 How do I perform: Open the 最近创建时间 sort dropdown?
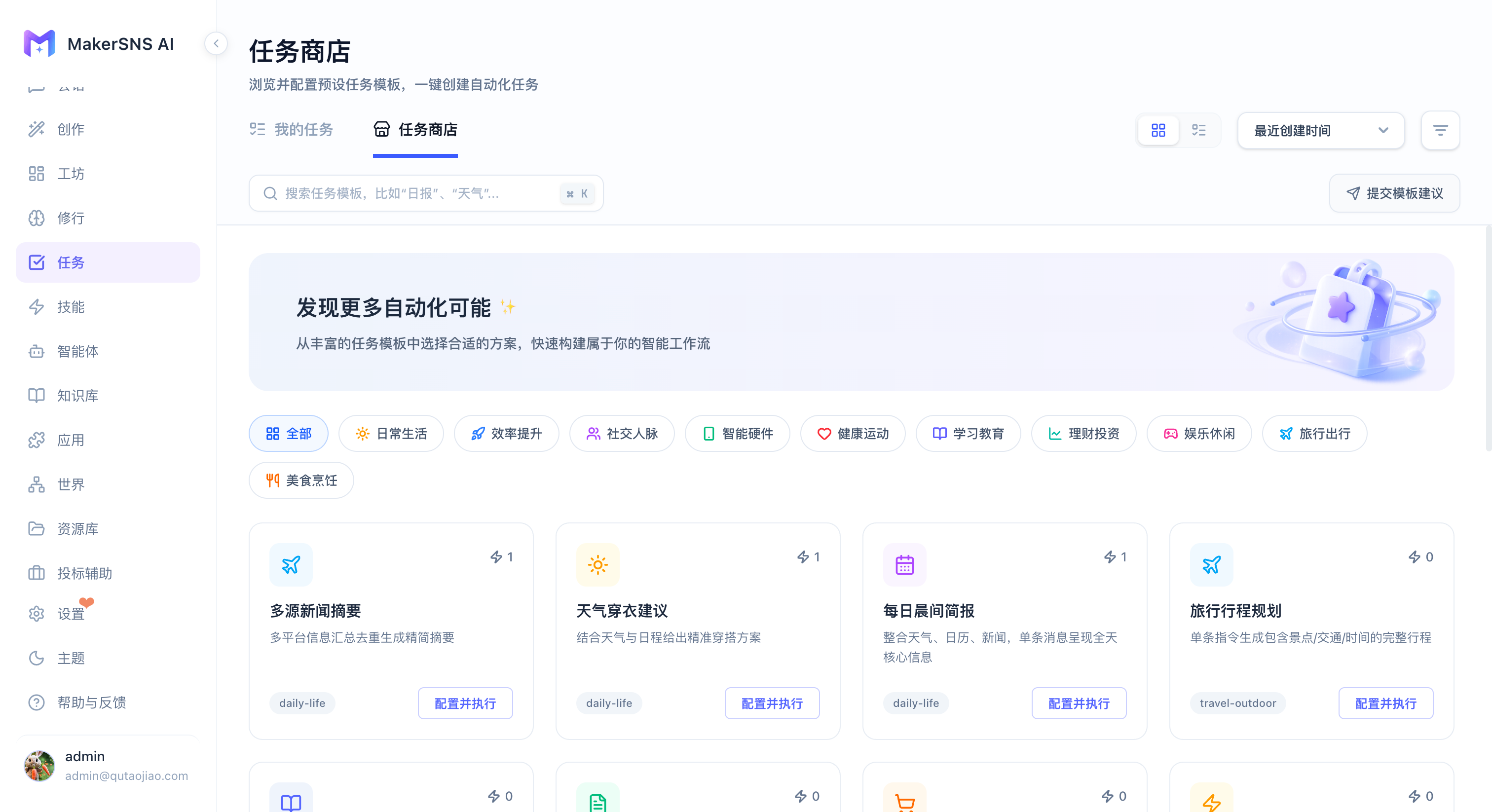[1321, 130]
